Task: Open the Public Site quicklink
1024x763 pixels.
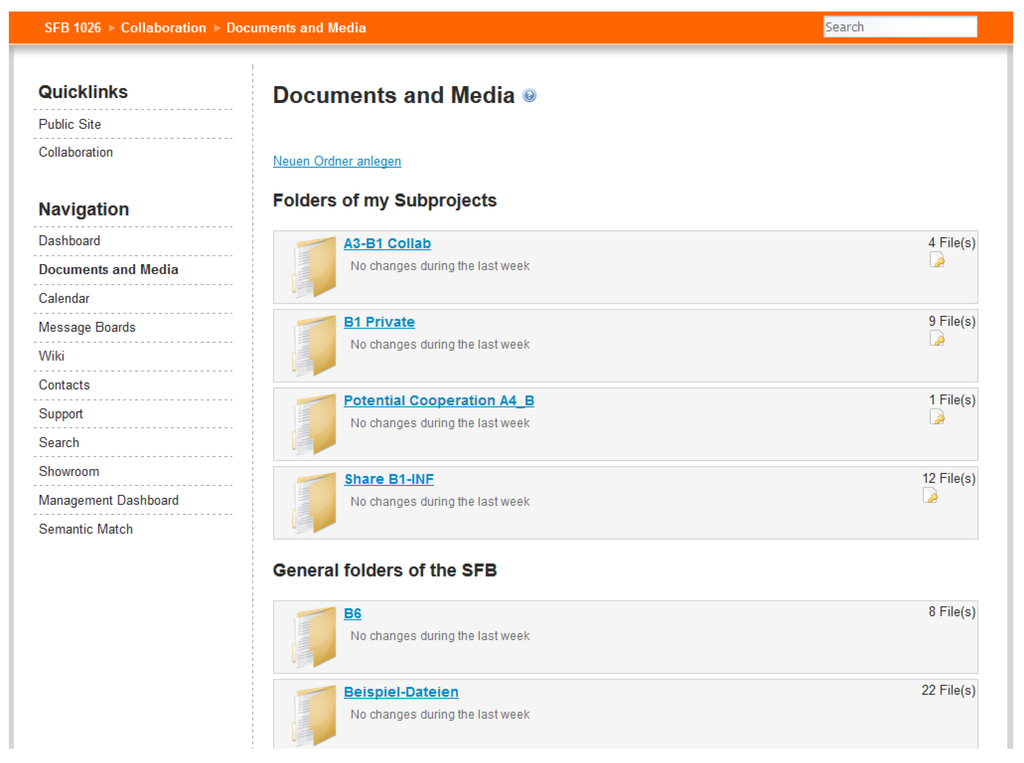Action: point(70,124)
